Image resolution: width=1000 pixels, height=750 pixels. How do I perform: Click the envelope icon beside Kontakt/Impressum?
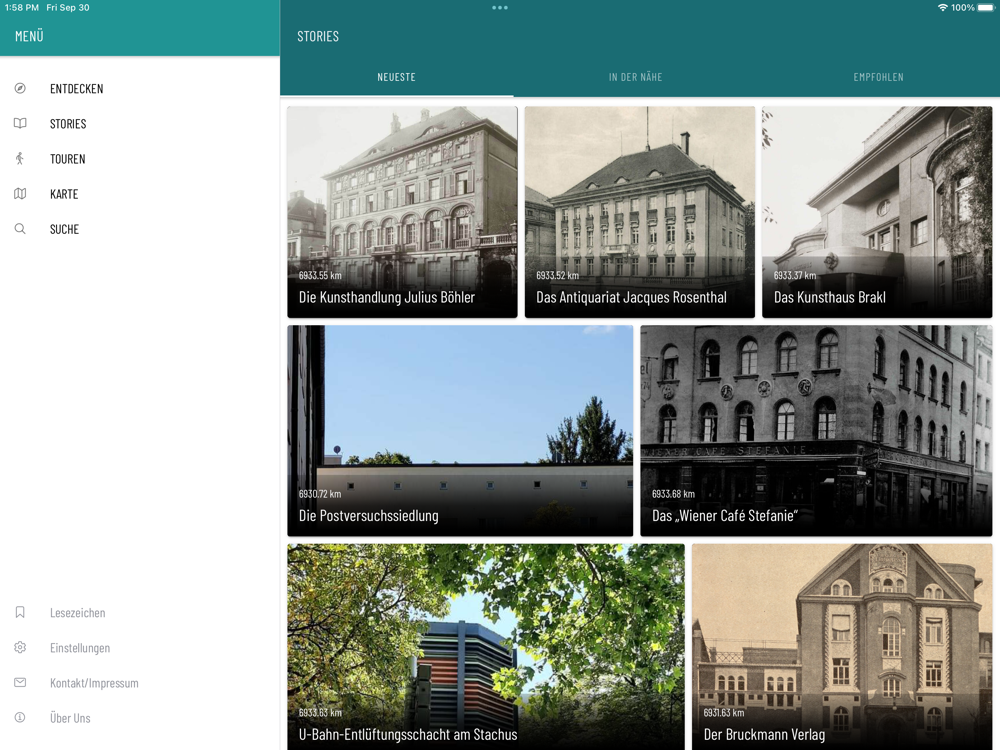tap(20, 682)
